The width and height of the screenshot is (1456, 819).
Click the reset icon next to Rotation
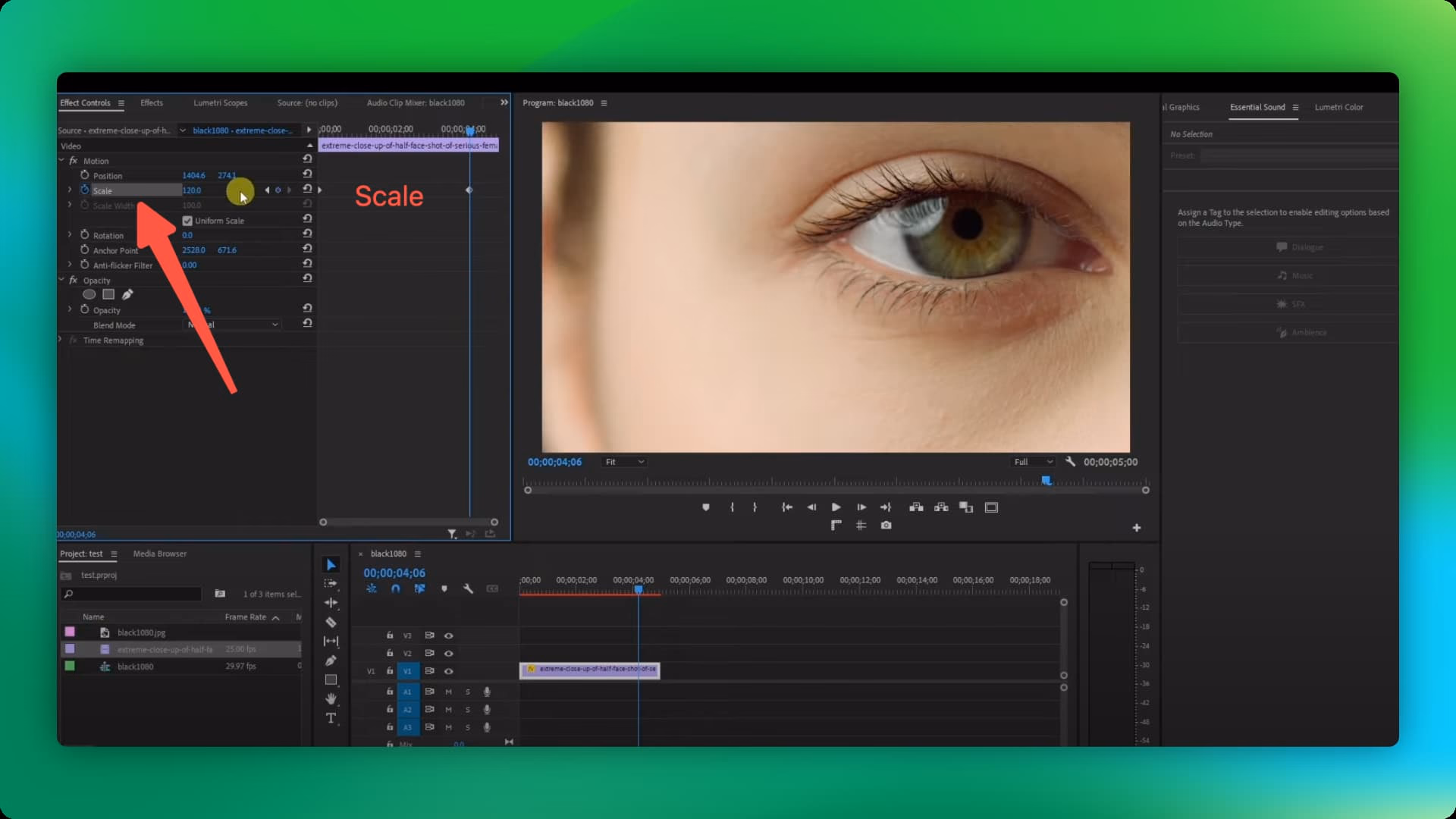pyautogui.click(x=308, y=234)
